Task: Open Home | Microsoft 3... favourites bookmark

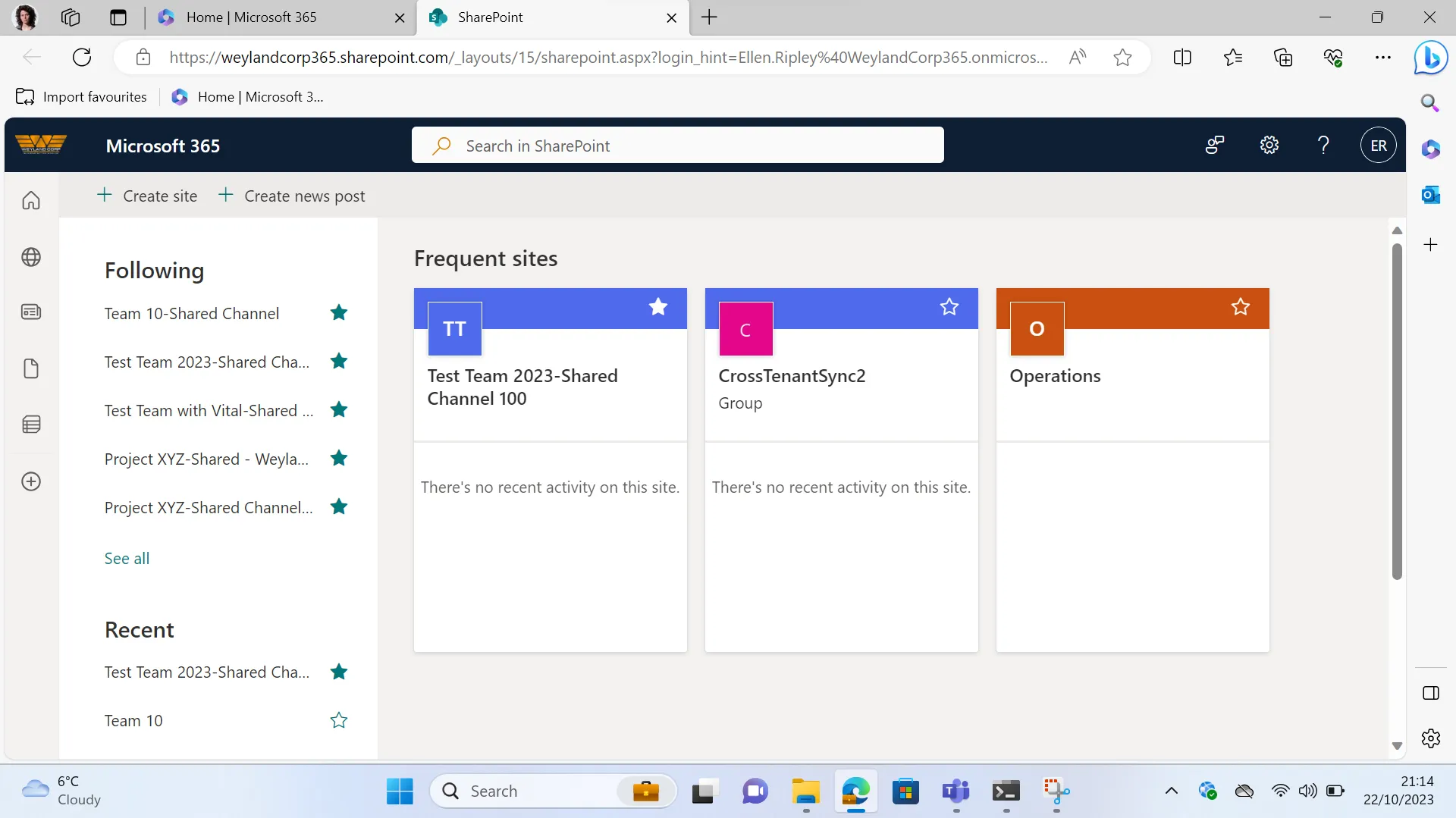Action: coord(248,97)
